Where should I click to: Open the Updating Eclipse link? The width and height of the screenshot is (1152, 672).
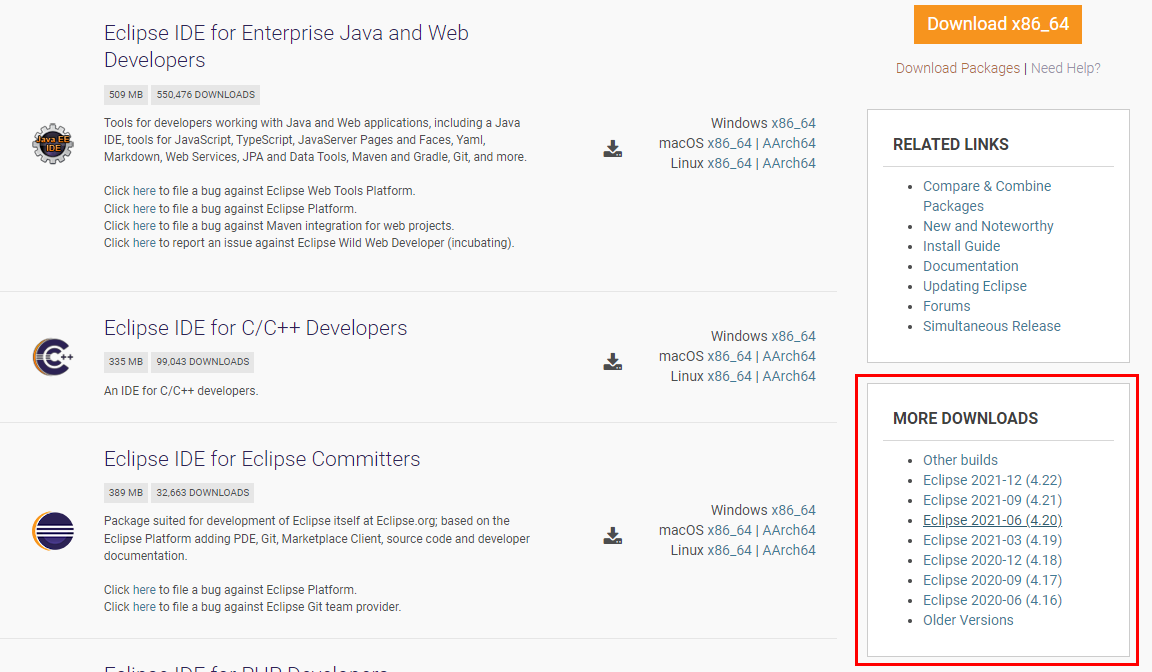coord(975,286)
